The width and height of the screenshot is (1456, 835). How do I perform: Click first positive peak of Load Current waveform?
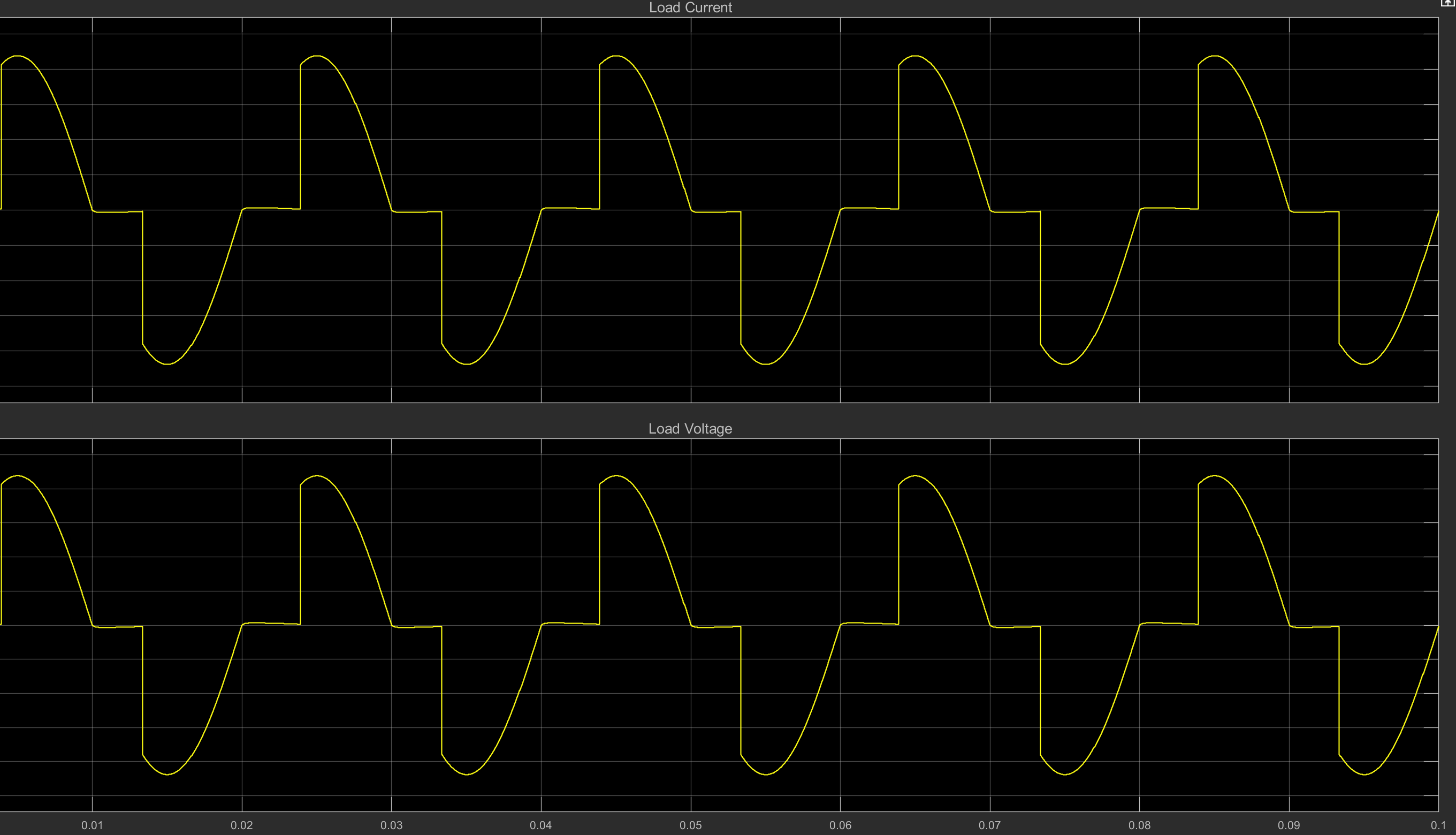click(x=18, y=56)
